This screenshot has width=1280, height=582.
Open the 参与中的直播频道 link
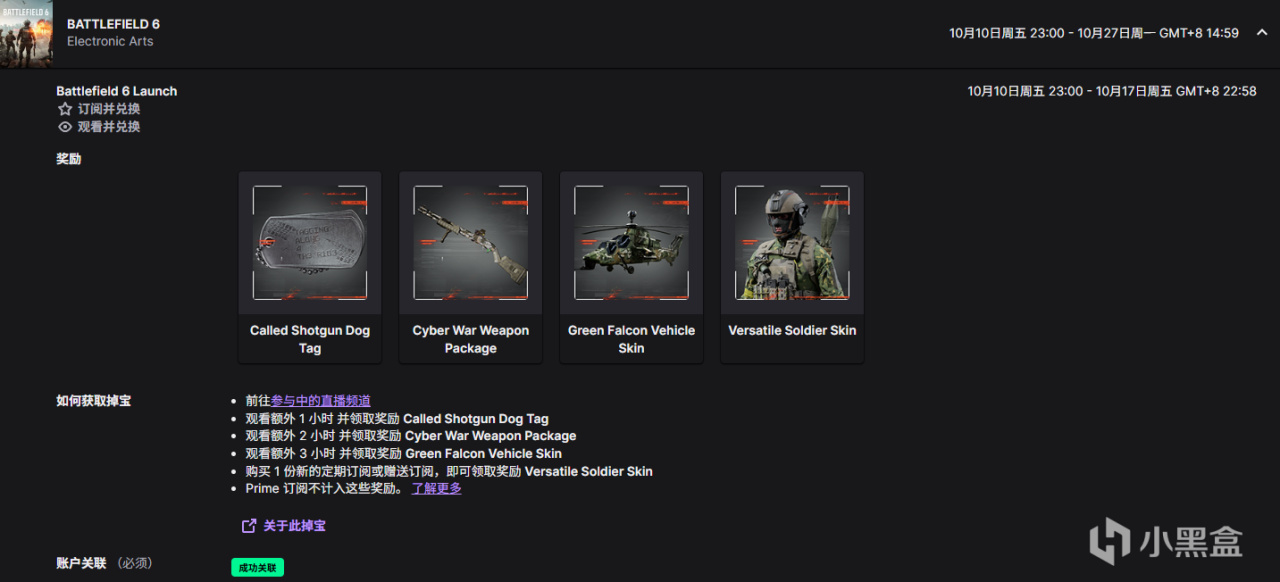[321, 401]
